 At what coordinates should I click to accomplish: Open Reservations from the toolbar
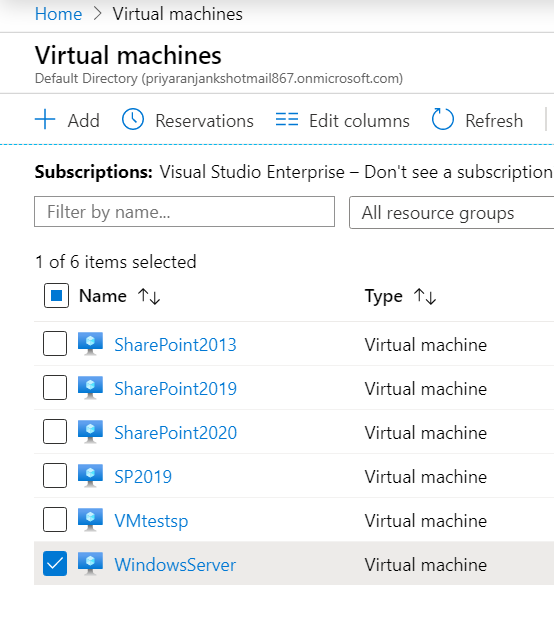click(204, 120)
